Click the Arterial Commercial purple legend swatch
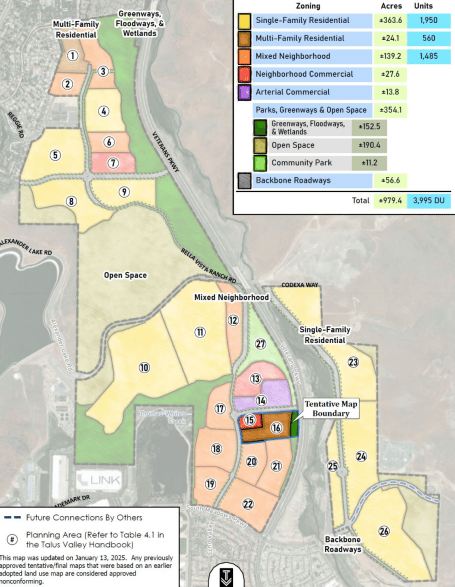The height and width of the screenshot is (587, 455). (x=245, y=92)
